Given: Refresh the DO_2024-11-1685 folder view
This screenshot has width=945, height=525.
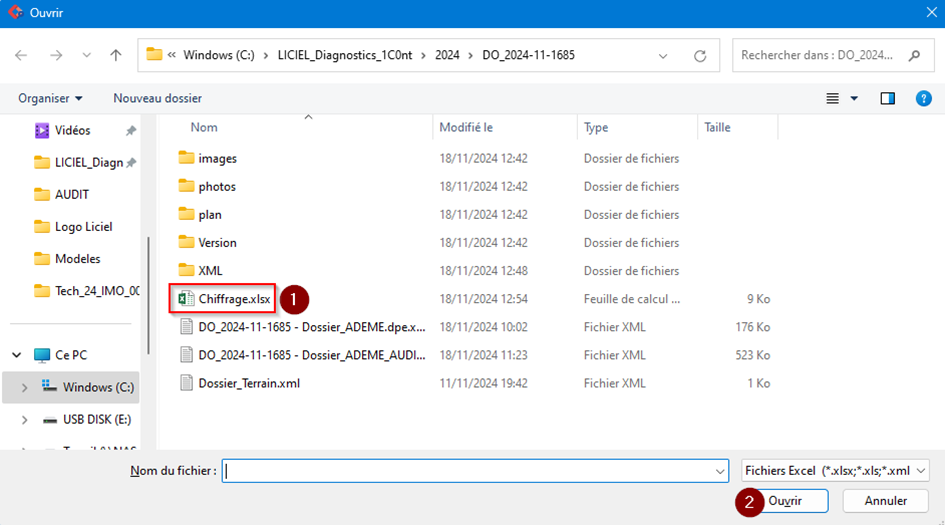Looking at the screenshot, I should point(700,55).
